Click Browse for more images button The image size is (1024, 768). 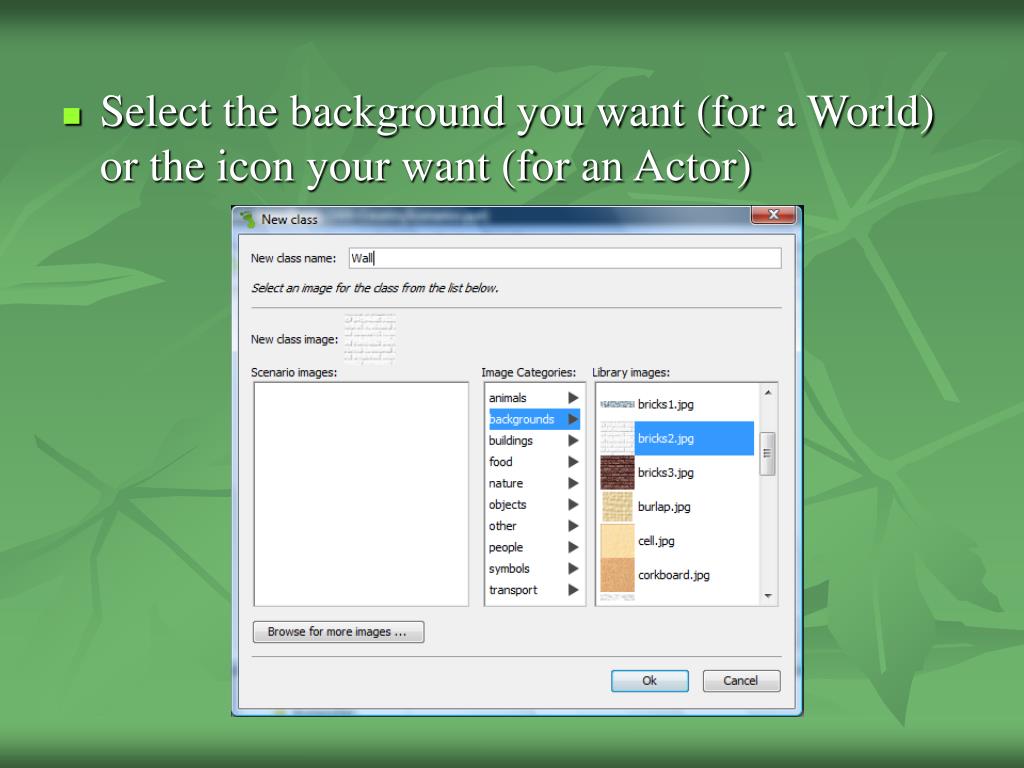click(338, 632)
